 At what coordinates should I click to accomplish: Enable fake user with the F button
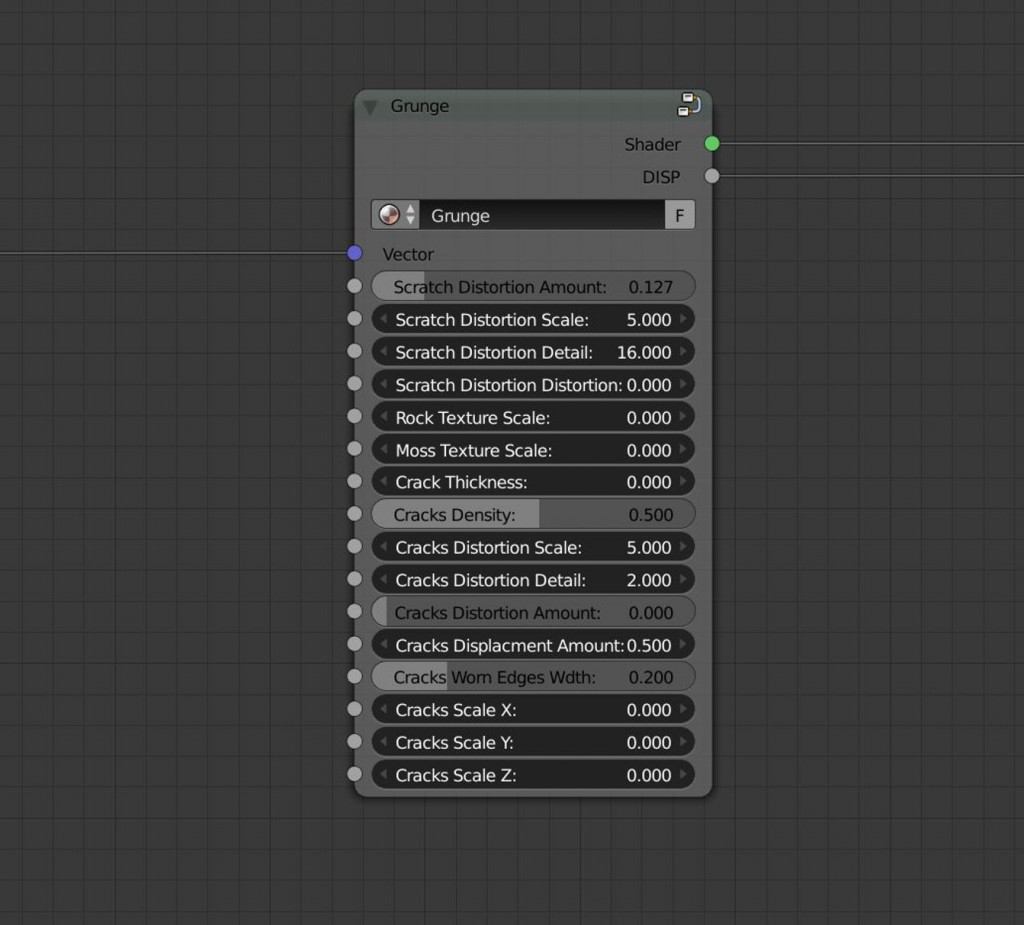[x=679, y=214]
